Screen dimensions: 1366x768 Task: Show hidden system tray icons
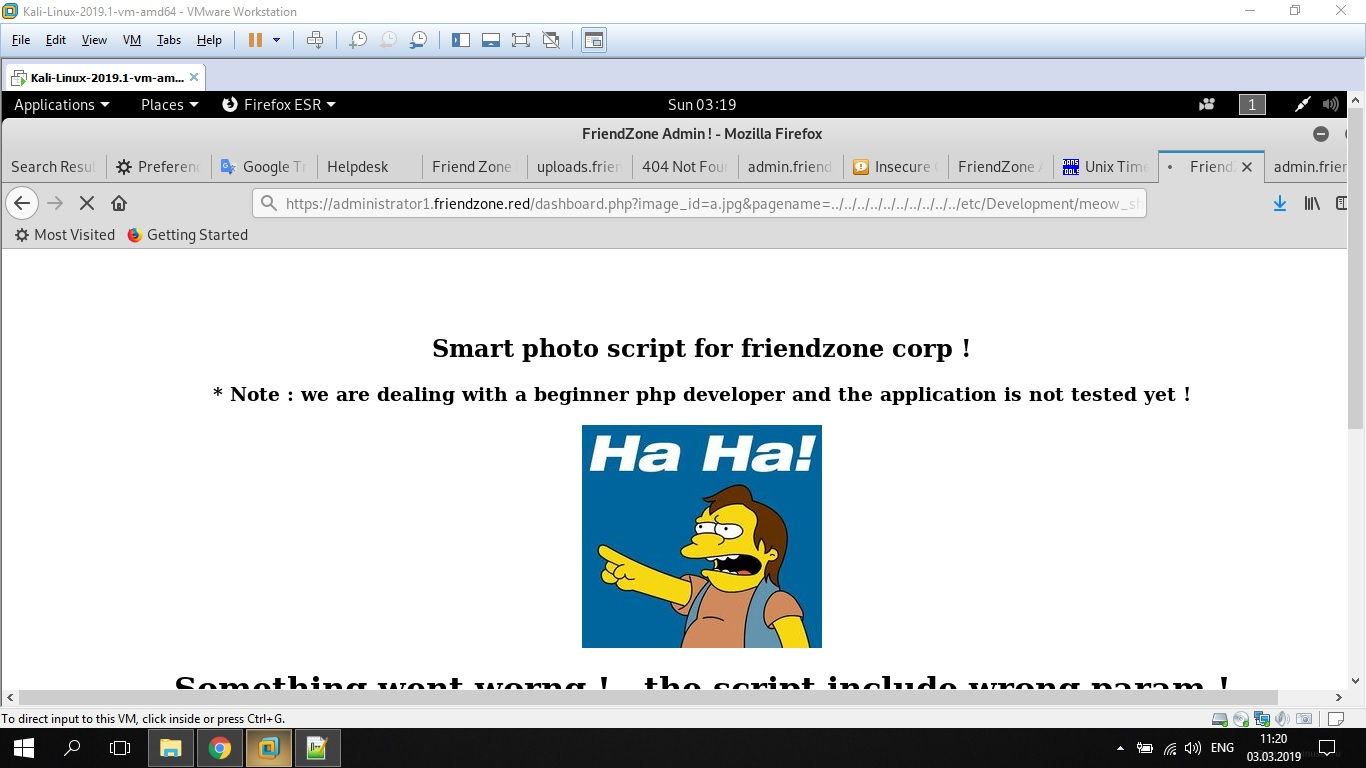tap(1120, 748)
